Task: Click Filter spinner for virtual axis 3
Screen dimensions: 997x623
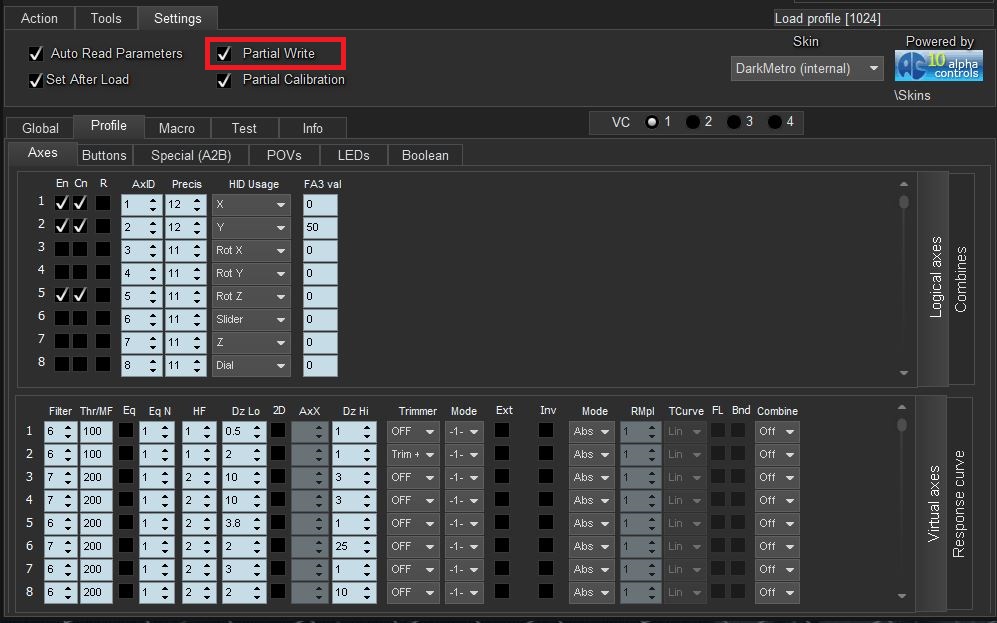Action: 60,477
